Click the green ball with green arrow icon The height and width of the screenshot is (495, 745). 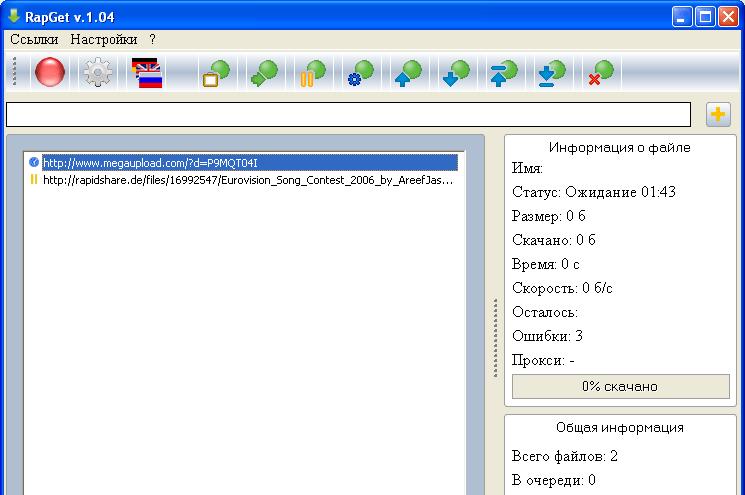tap(264, 73)
